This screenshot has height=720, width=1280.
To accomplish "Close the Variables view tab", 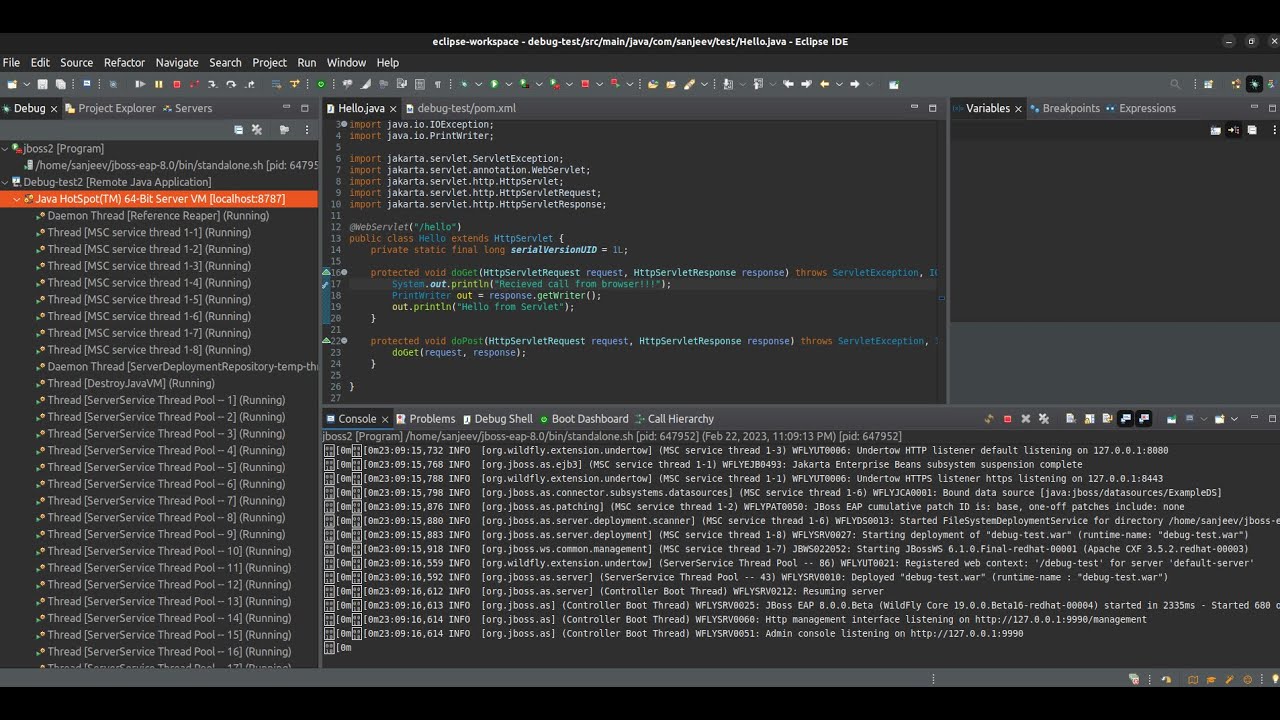I will pyautogui.click(x=1018, y=108).
